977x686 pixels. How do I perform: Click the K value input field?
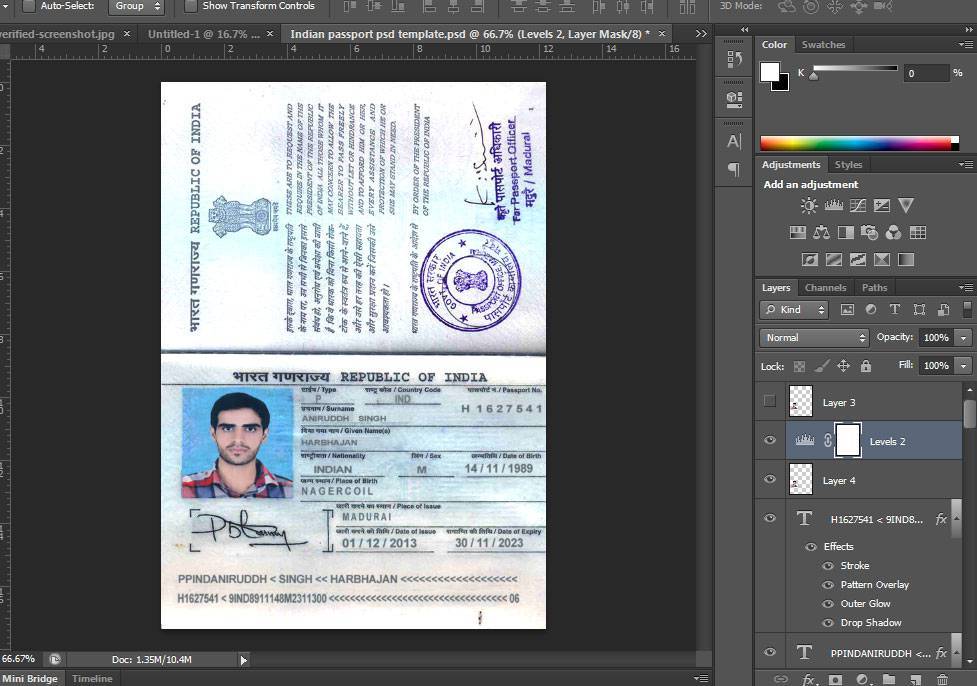pos(926,74)
